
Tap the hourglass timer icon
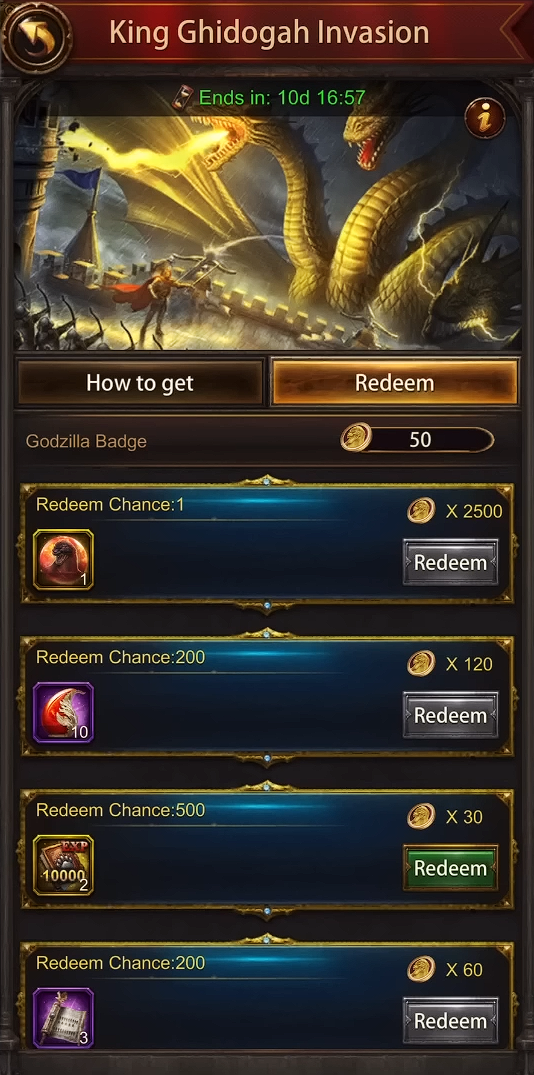tap(184, 97)
